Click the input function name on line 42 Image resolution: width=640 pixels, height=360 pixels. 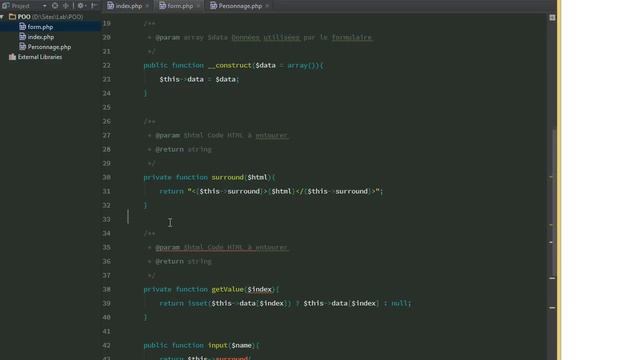(218, 345)
